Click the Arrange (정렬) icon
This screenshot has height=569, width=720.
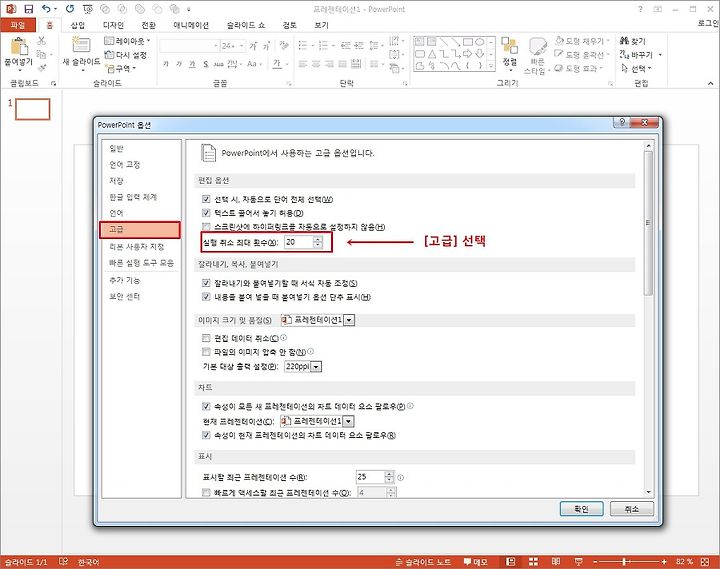509,46
